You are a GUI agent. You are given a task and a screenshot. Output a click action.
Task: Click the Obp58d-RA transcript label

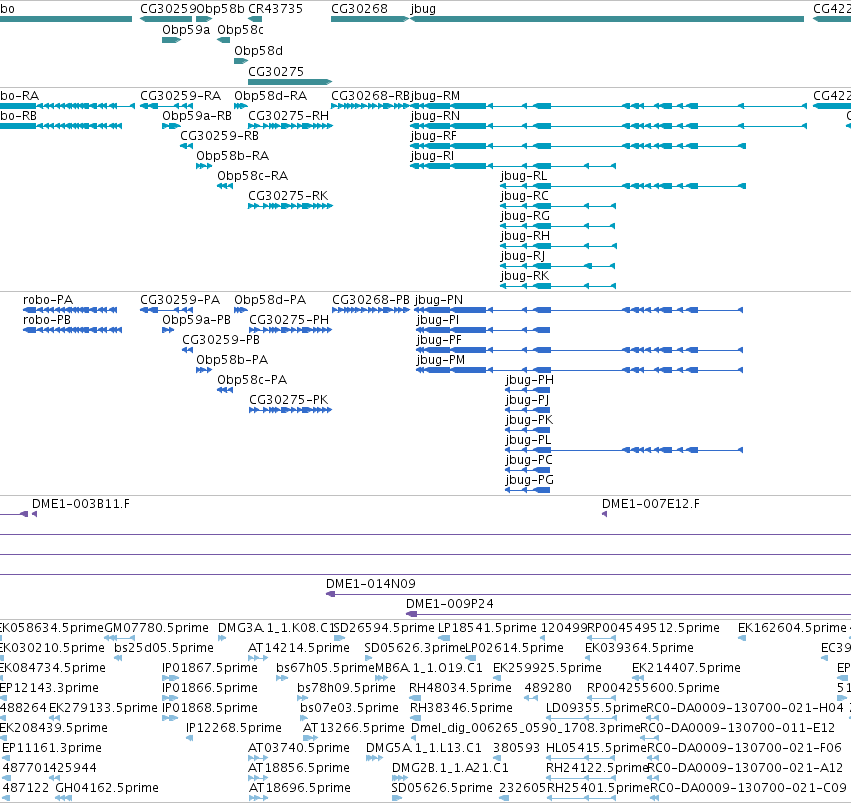point(270,96)
